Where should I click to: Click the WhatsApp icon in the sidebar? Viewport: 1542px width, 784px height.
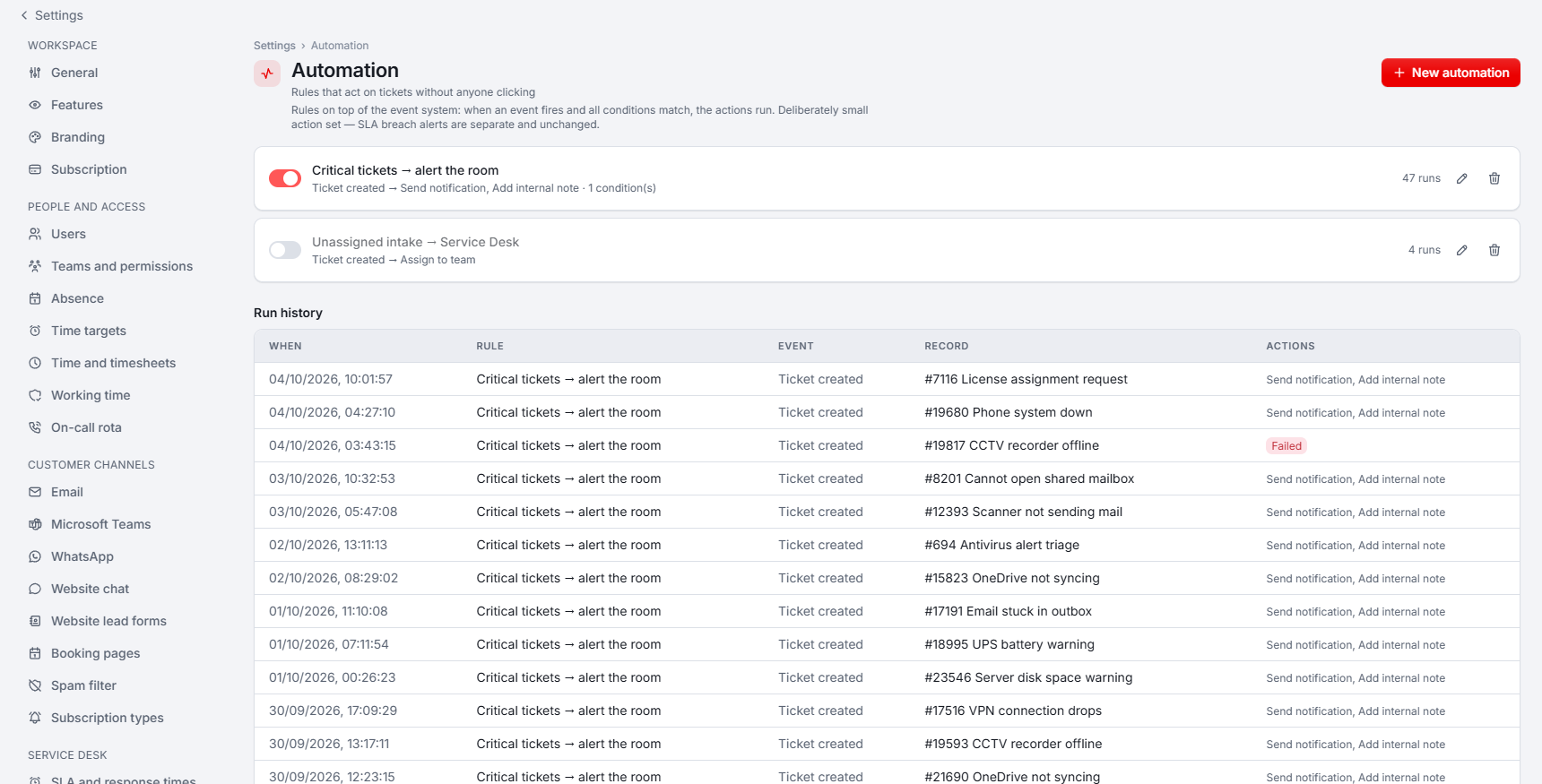click(35, 556)
